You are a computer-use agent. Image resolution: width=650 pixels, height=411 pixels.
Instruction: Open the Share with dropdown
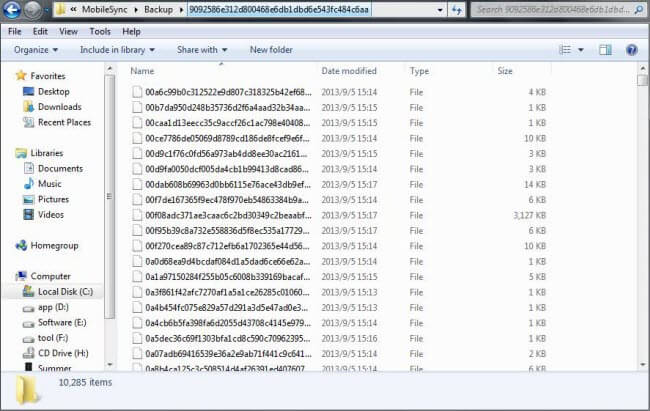(x=202, y=50)
